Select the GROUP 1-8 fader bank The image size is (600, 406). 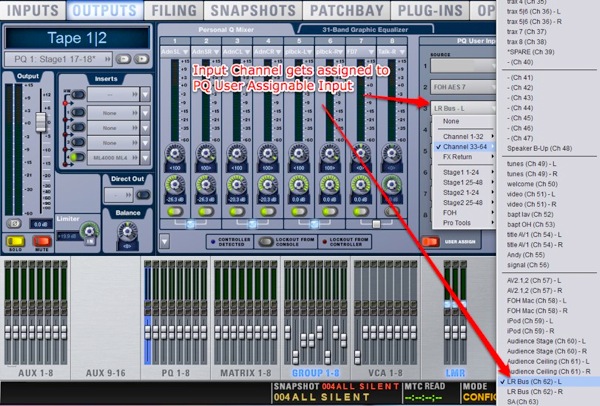tap(316, 372)
